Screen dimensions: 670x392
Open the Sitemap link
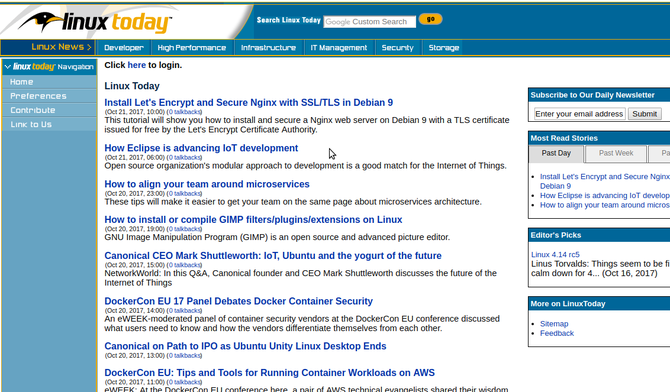[x=554, y=324]
